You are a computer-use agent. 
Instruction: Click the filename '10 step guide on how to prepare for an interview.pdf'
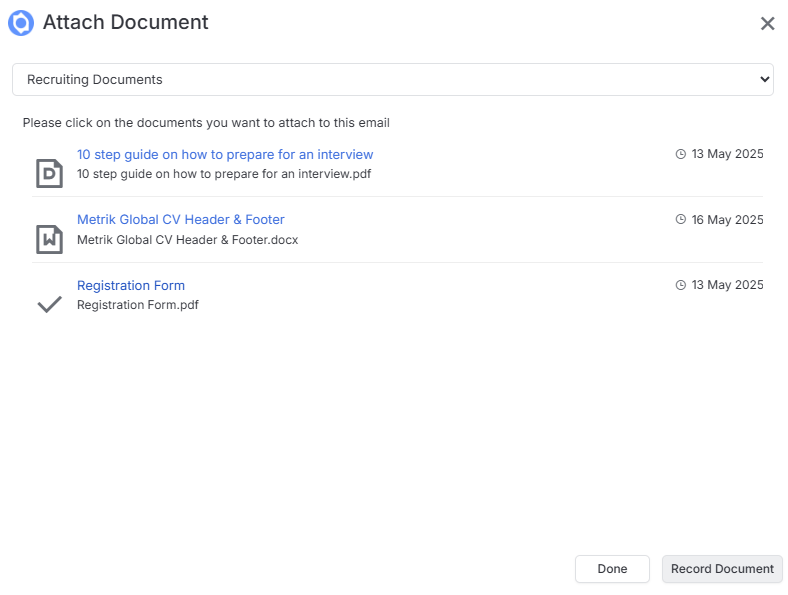pyautogui.click(x=224, y=174)
